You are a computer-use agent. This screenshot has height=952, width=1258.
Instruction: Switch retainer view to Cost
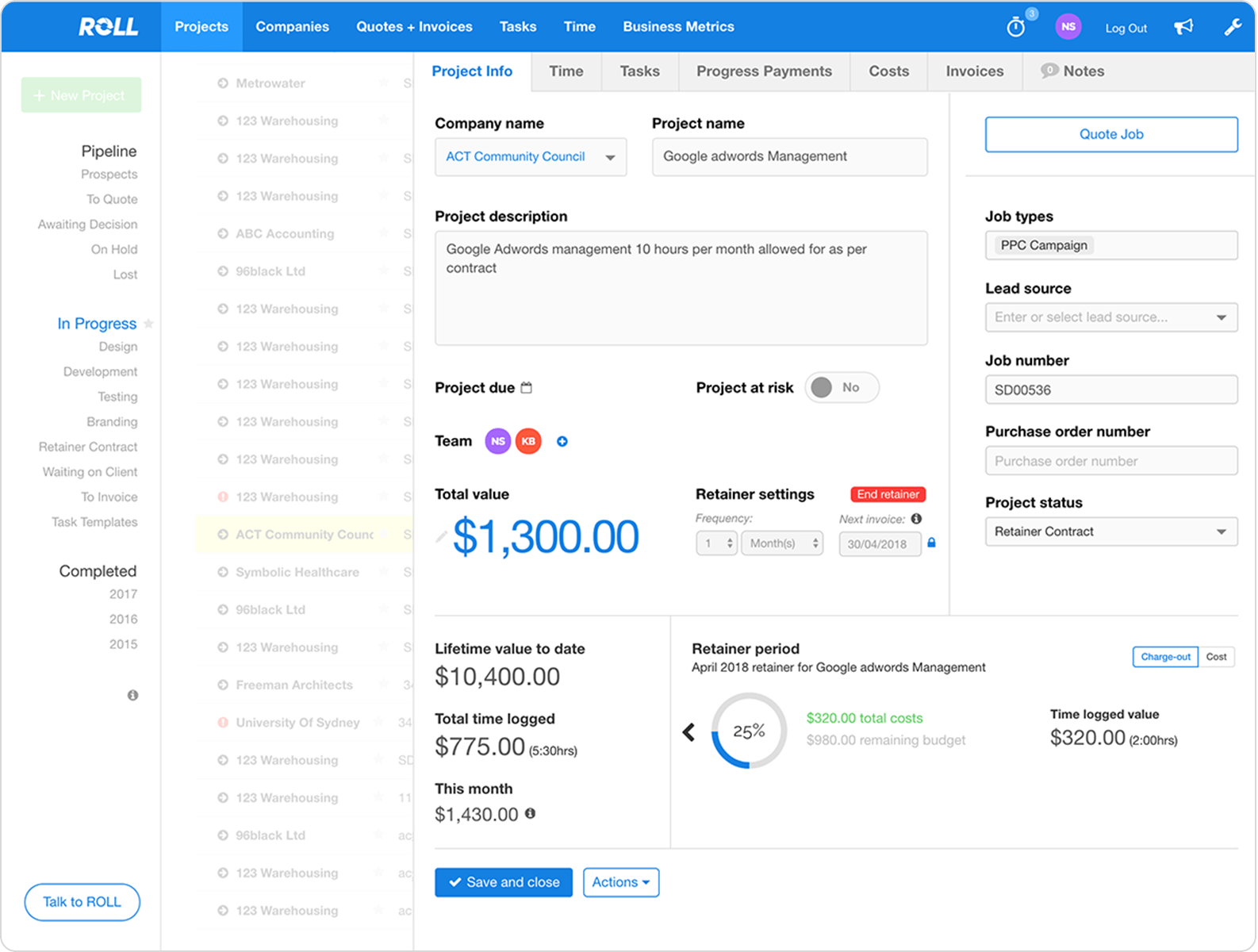coord(1216,657)
